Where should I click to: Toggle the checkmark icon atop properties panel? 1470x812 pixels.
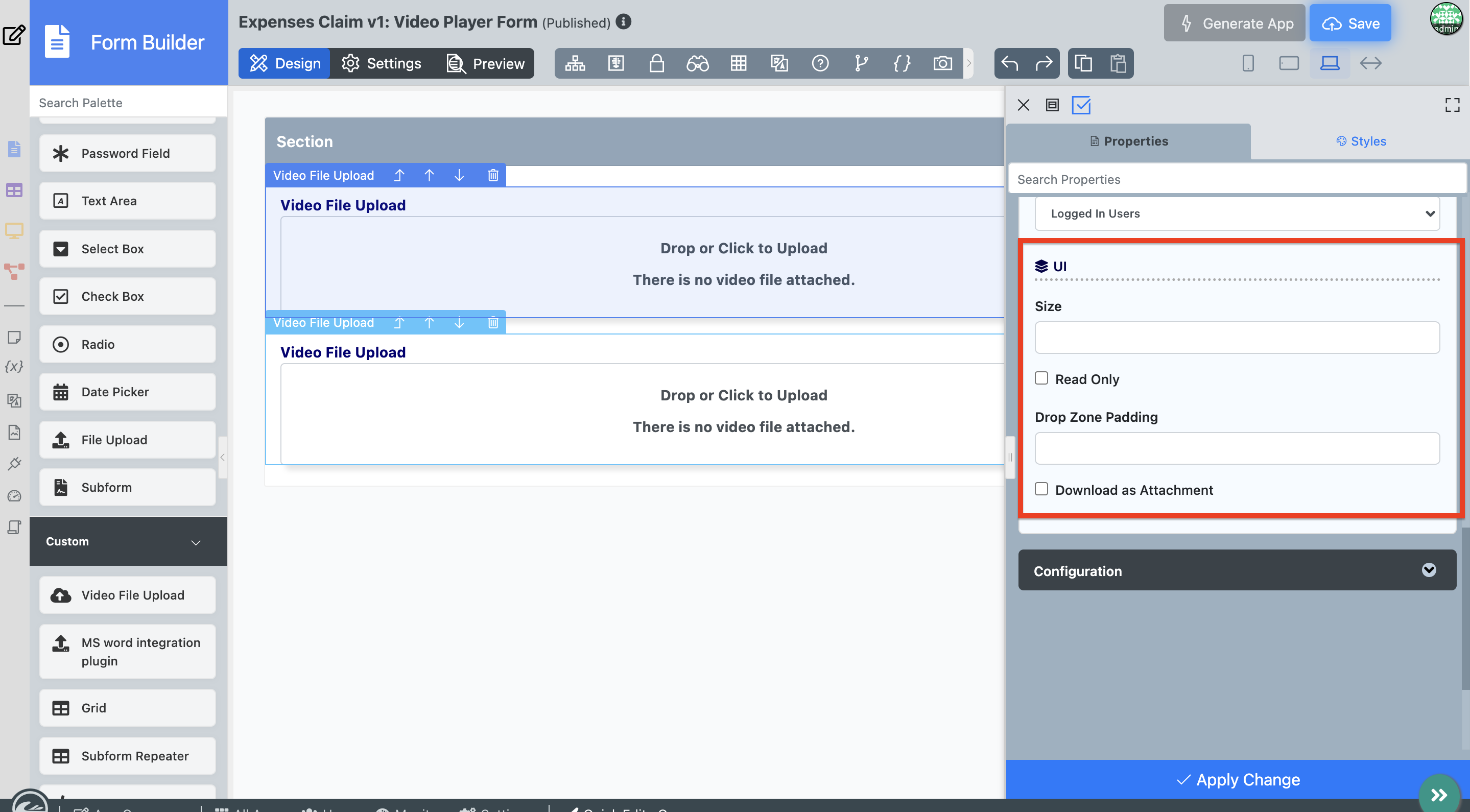pos(1081,105)
